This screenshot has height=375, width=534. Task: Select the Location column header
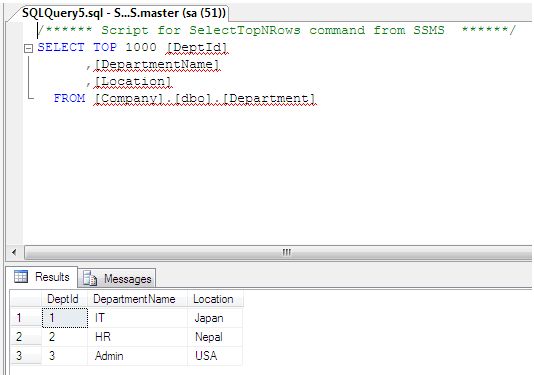pyautogui.click(x=215, y=299)
